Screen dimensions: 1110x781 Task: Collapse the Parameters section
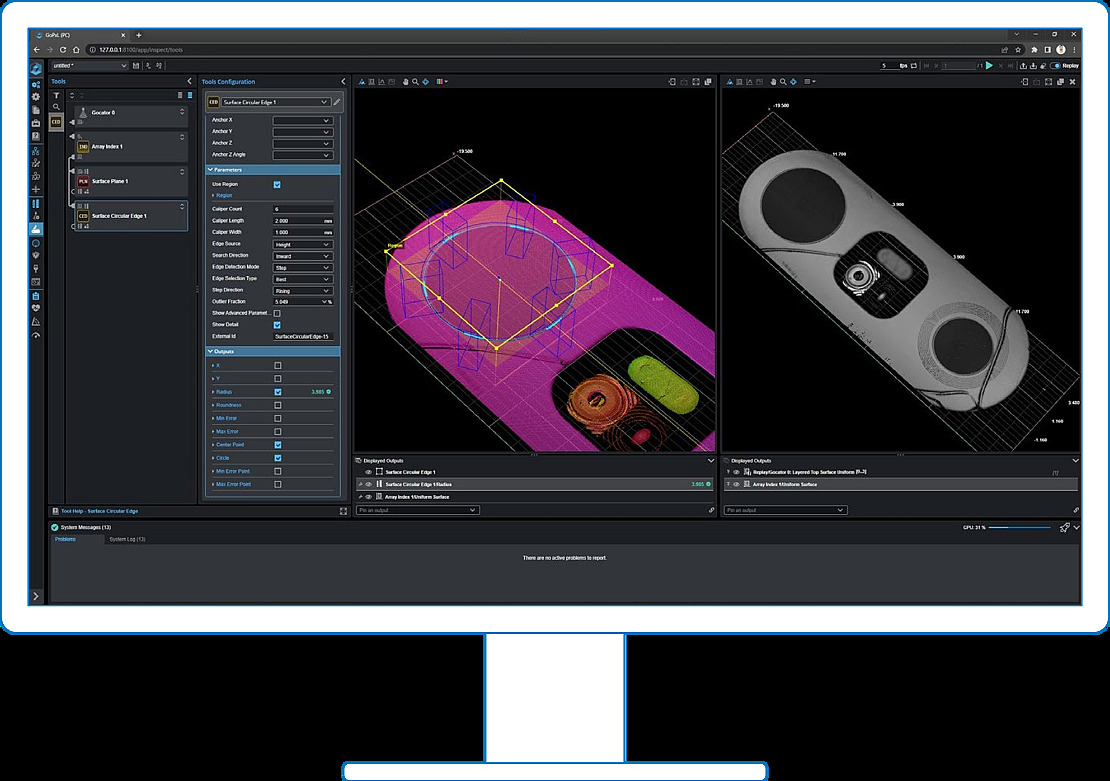tap(210, 170)
